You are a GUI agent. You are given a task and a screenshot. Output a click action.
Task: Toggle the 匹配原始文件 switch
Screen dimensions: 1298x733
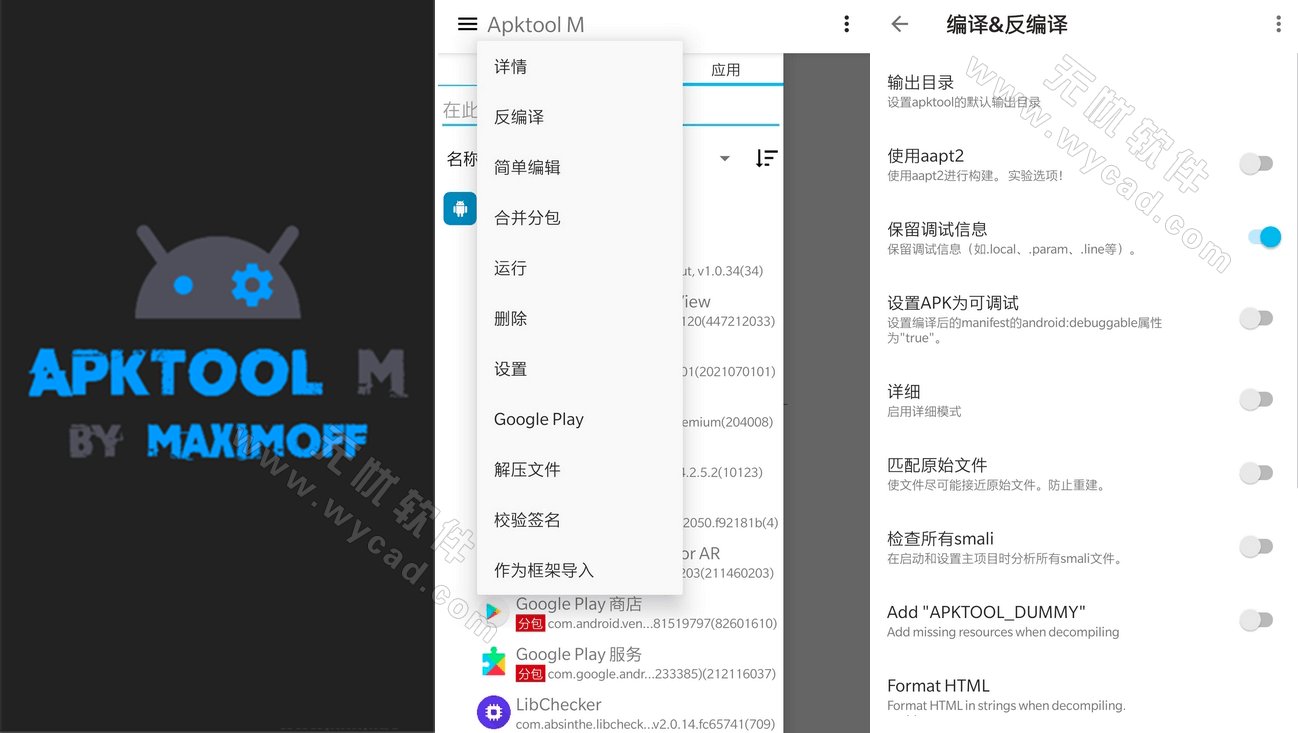click(x=1256, y=473)
